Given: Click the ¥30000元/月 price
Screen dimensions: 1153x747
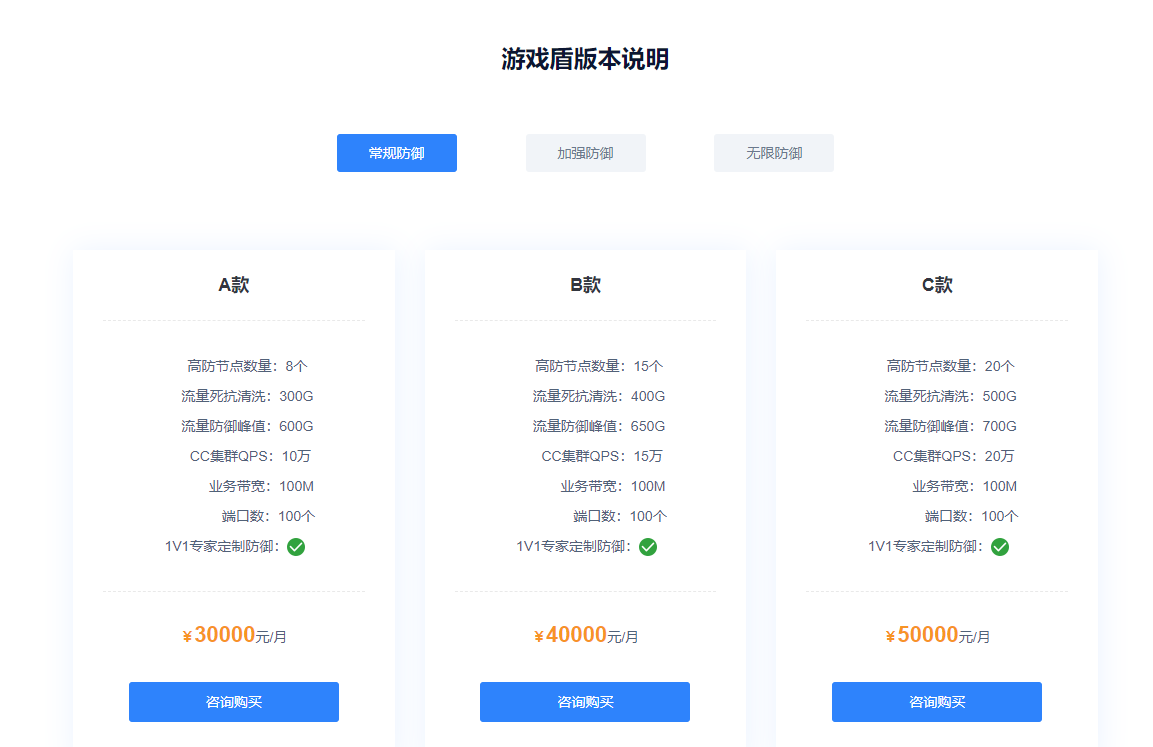Looking at the screenshot, I should click(x=234, y=635).
